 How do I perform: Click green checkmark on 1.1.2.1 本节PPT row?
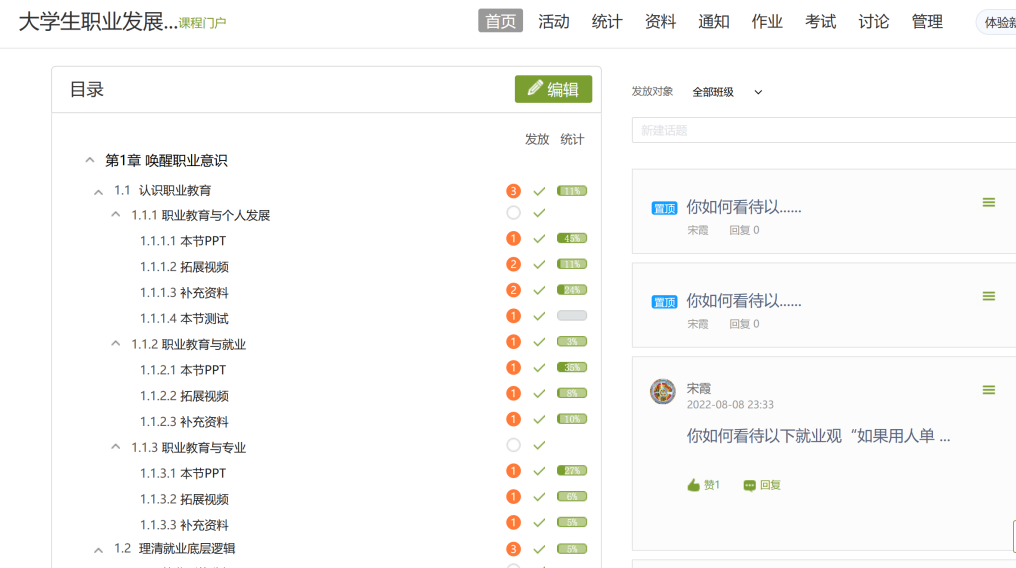click(x=539, y=368)
